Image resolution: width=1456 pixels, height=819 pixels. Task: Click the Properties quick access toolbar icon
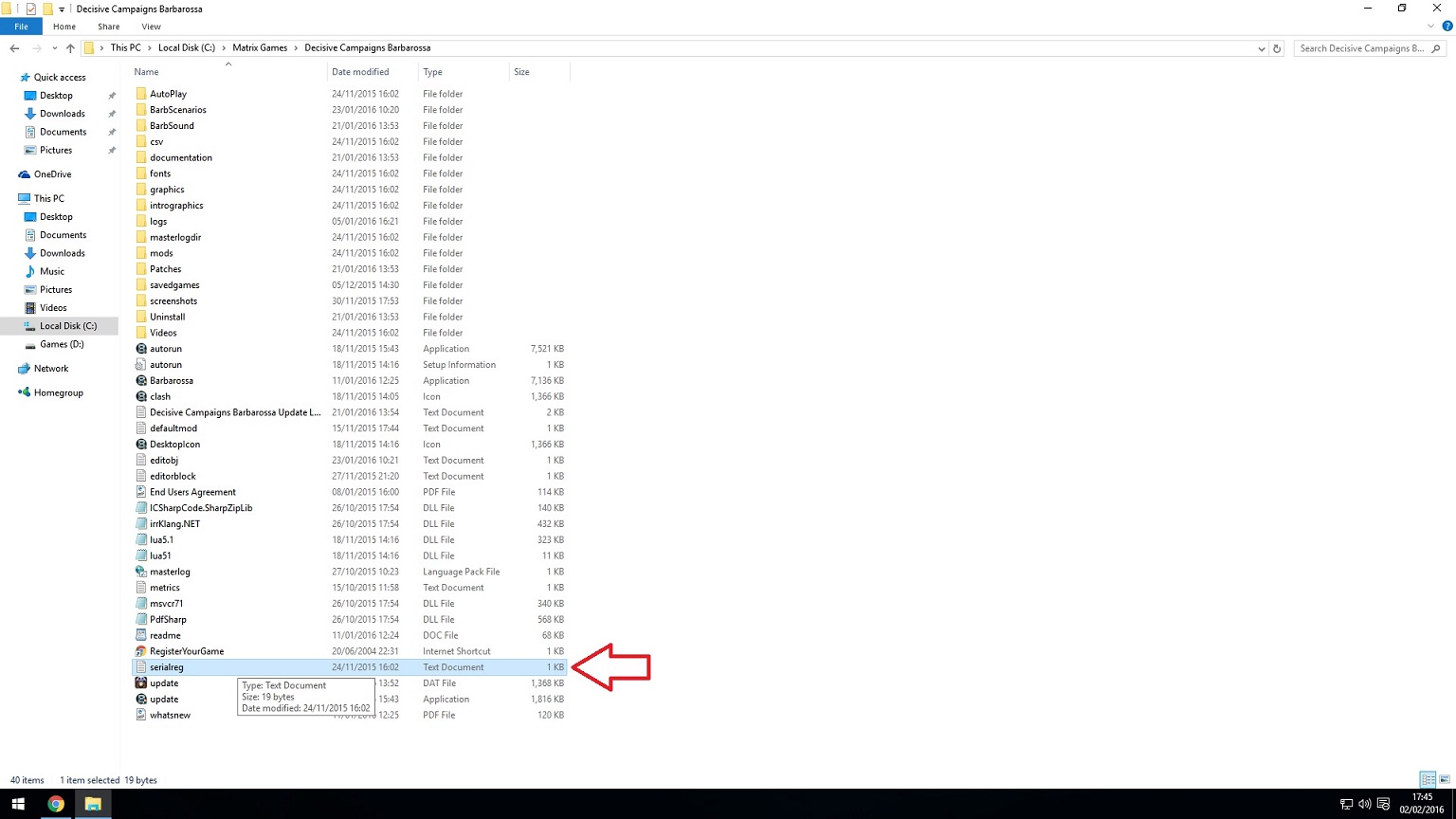tap(31, 9)
